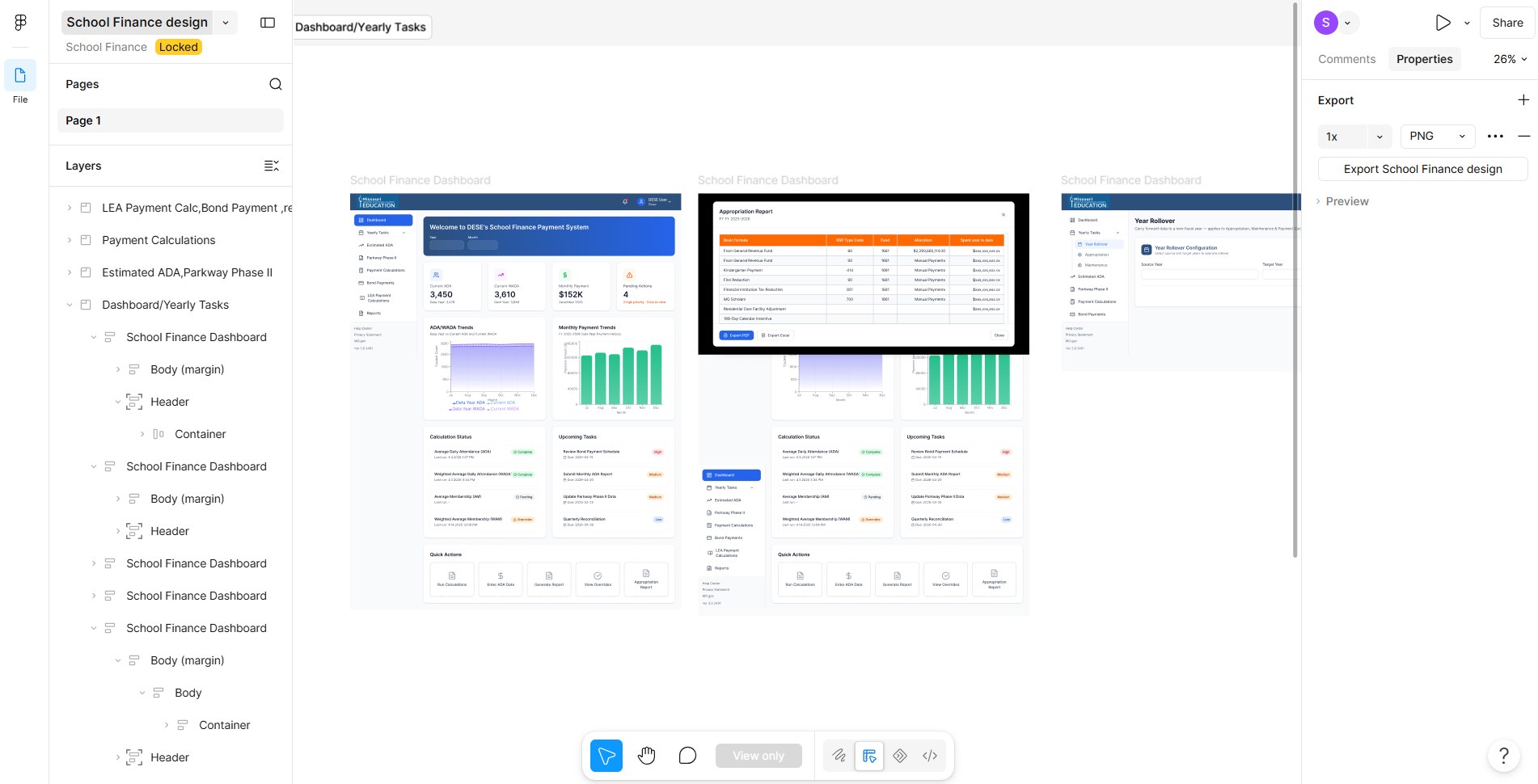Image resolution: width=1538 pixels, height=784 pixels.
Task: Select the Move cursor tool
Action: pos(606,756)
